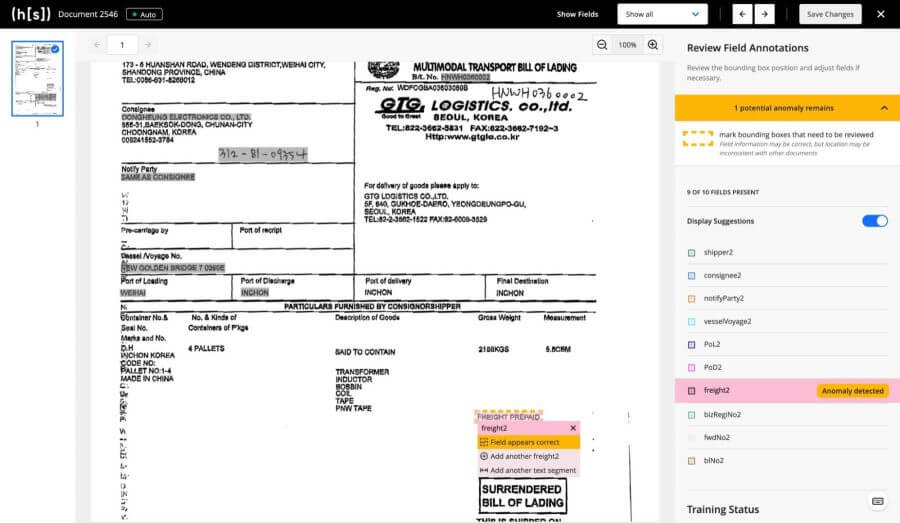900x523 pixels.
Task: Close the document review screen
Action: click(881, 14)
